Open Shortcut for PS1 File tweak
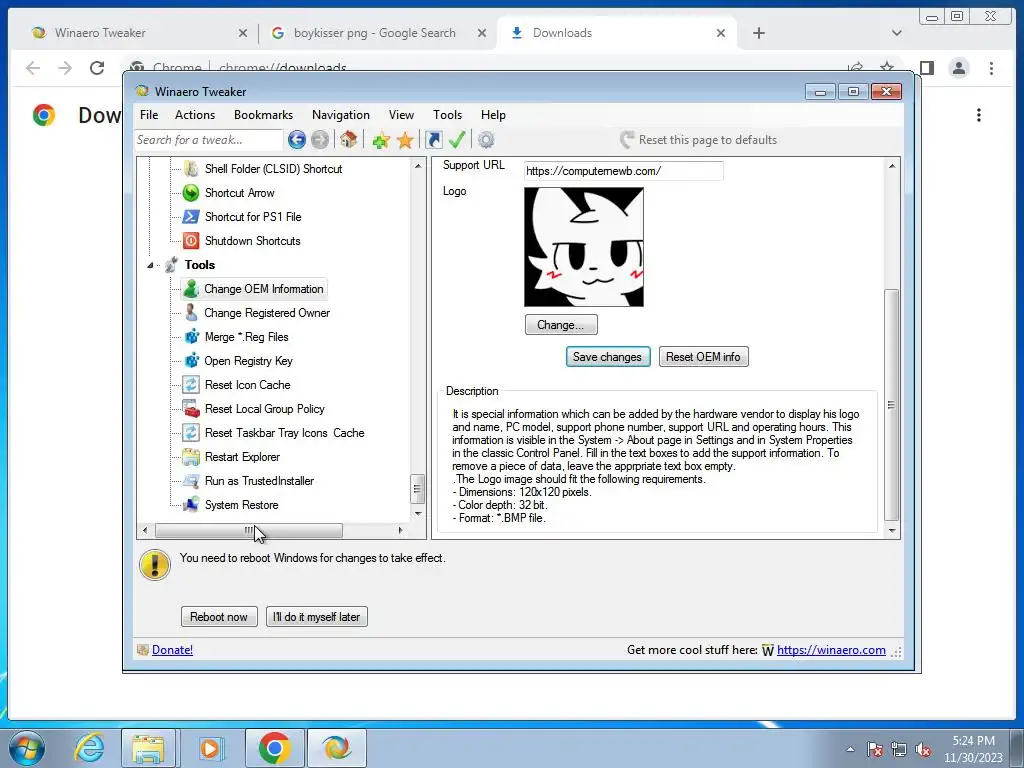Screen dimensions: 1024x768 (253, 217)
